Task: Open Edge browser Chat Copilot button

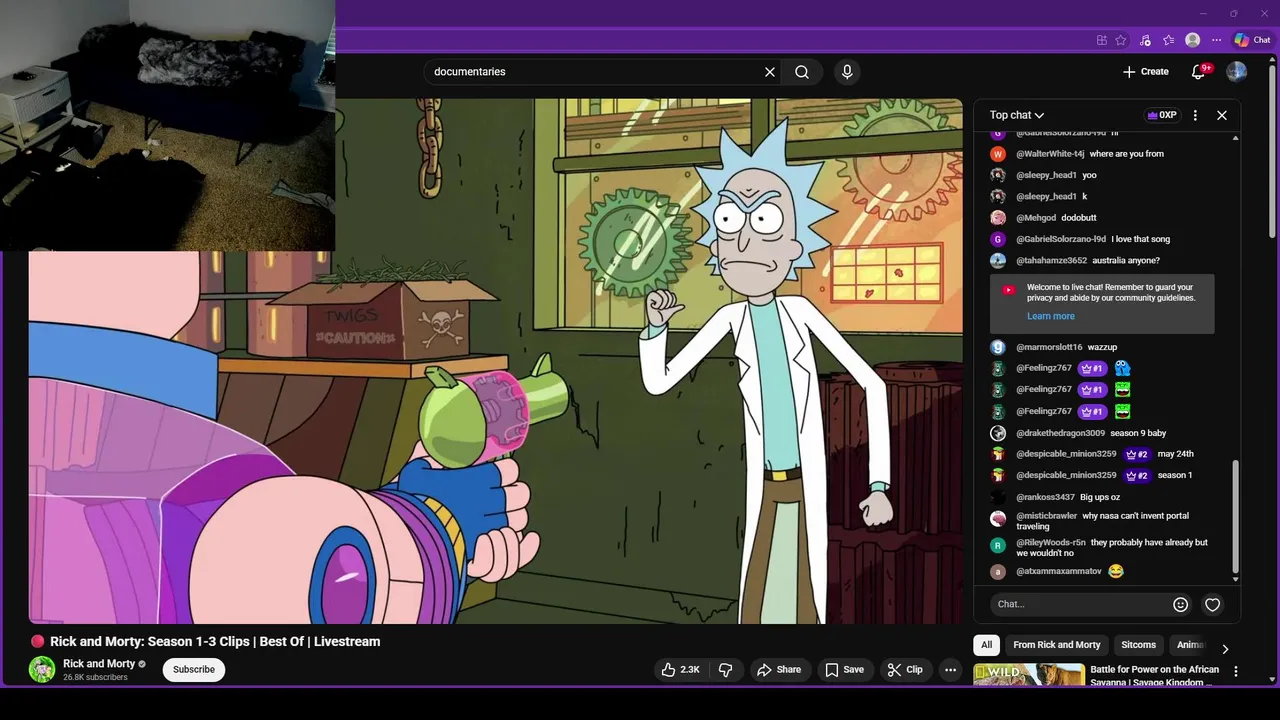Action: (1253, 40)
